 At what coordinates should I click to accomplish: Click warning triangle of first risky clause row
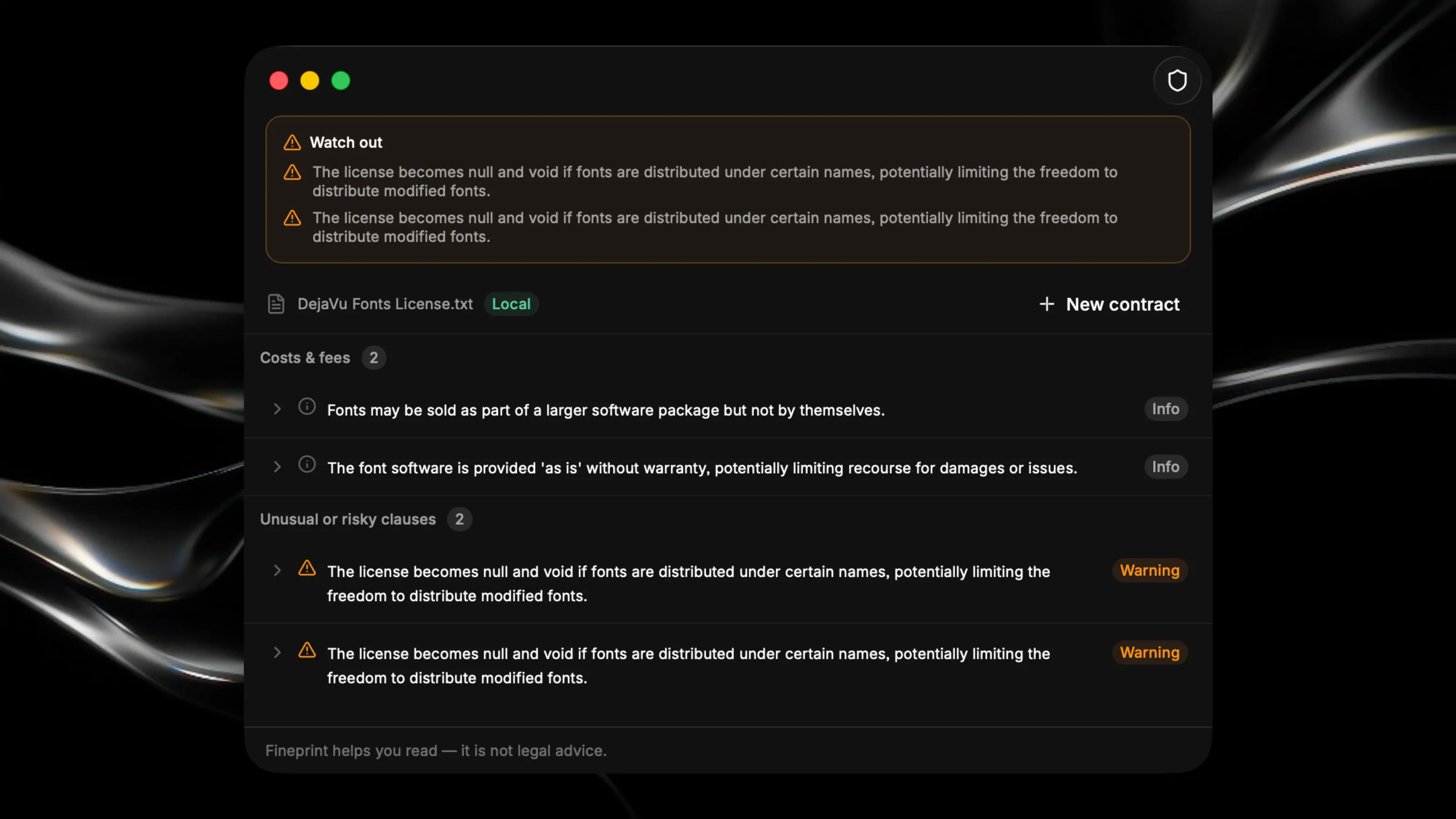click(x=307, y=568)
